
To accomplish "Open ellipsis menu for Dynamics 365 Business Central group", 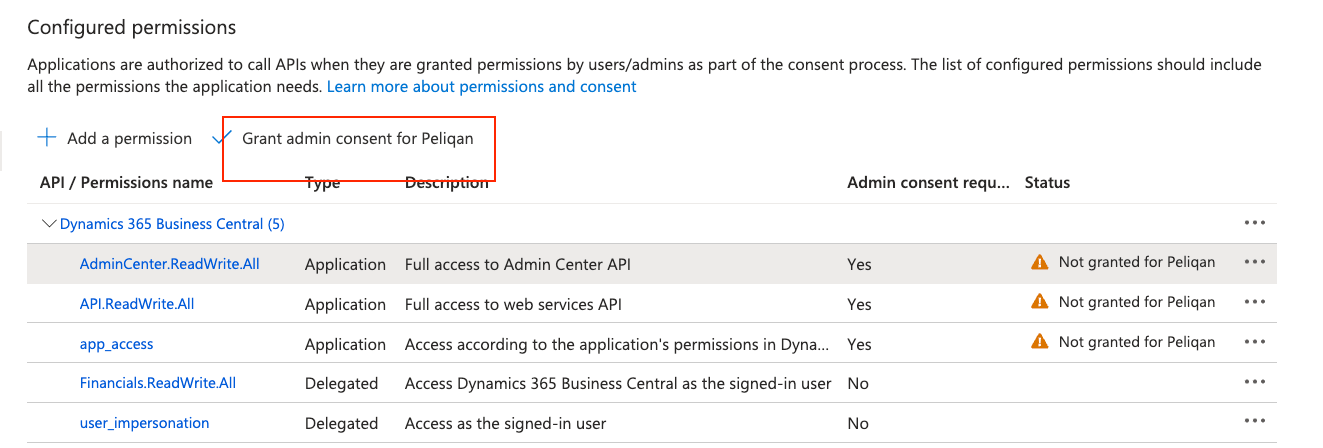I will [1255, 223].
